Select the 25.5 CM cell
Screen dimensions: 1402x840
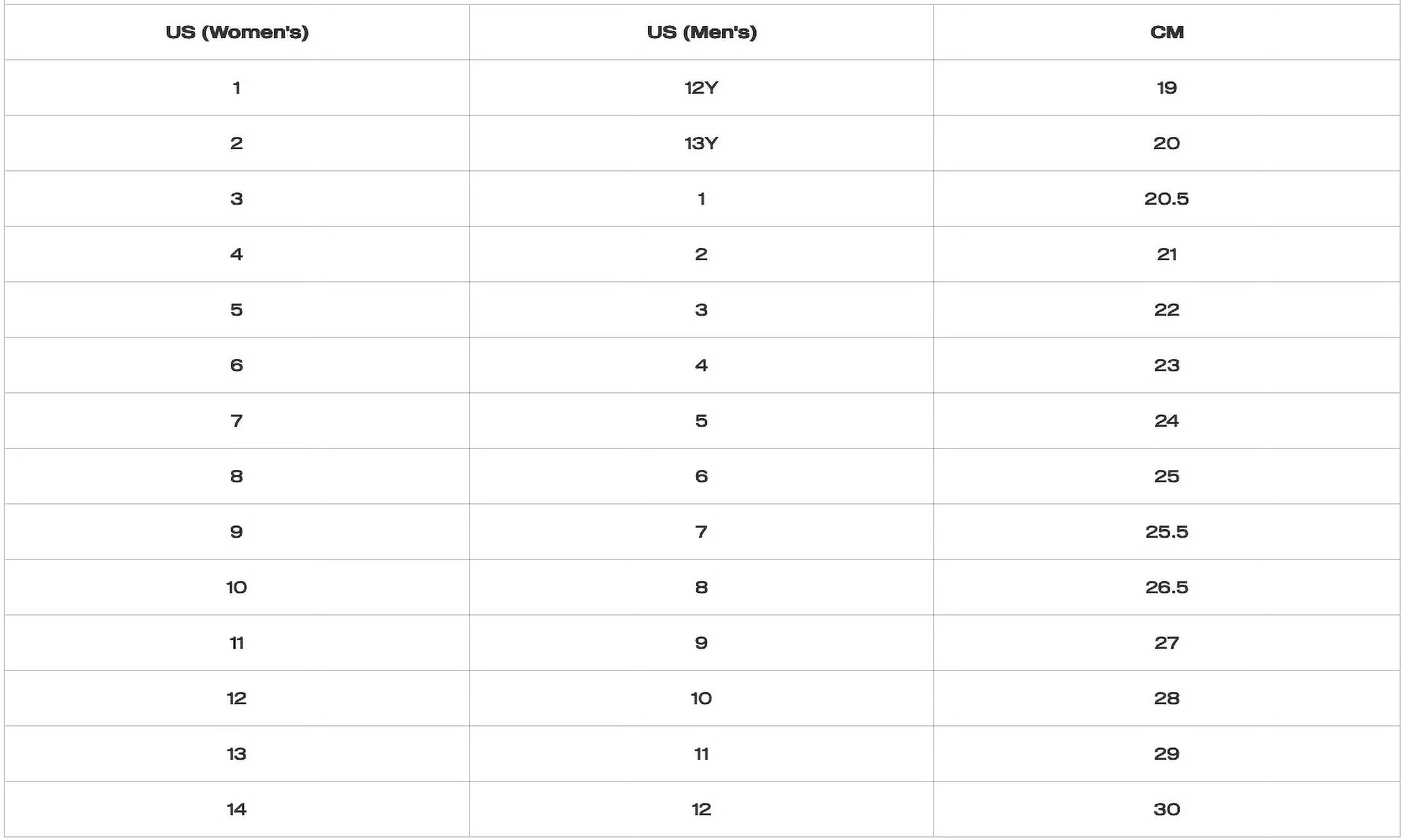(x=1166, y=532)
